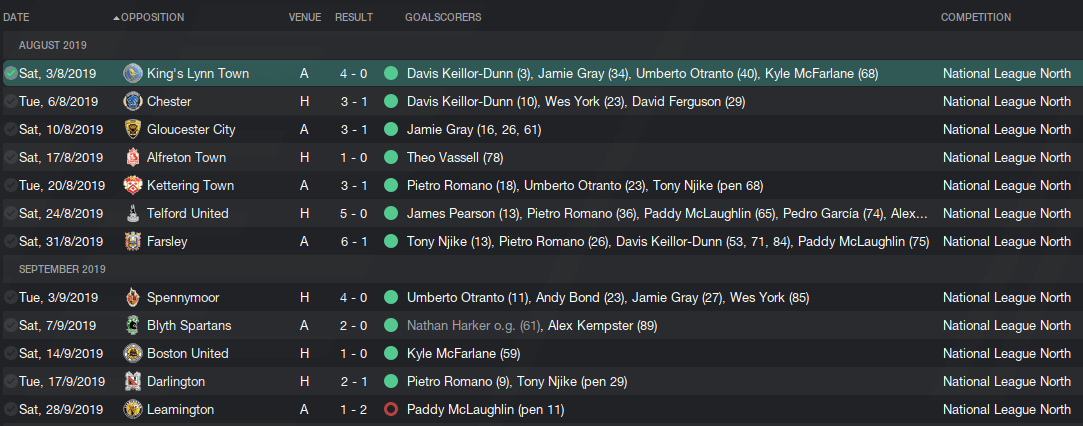Toggle the checkmark for the 3/8/2019 fixture

click(x=10, y=73)
